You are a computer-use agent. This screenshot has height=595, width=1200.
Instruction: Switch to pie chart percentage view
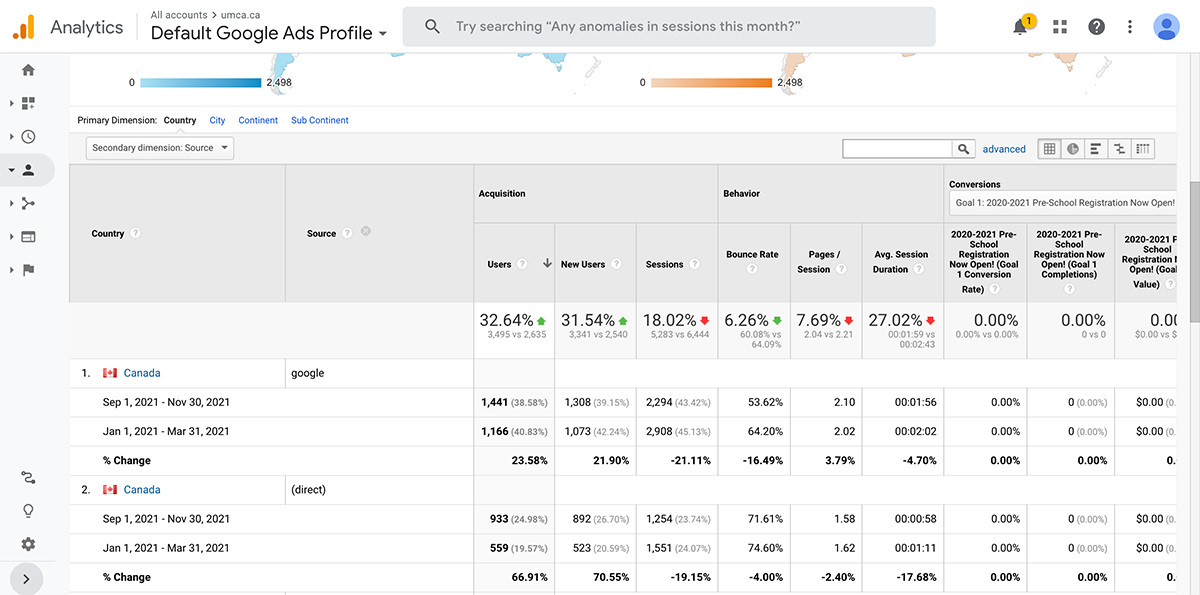point(1073,149)
